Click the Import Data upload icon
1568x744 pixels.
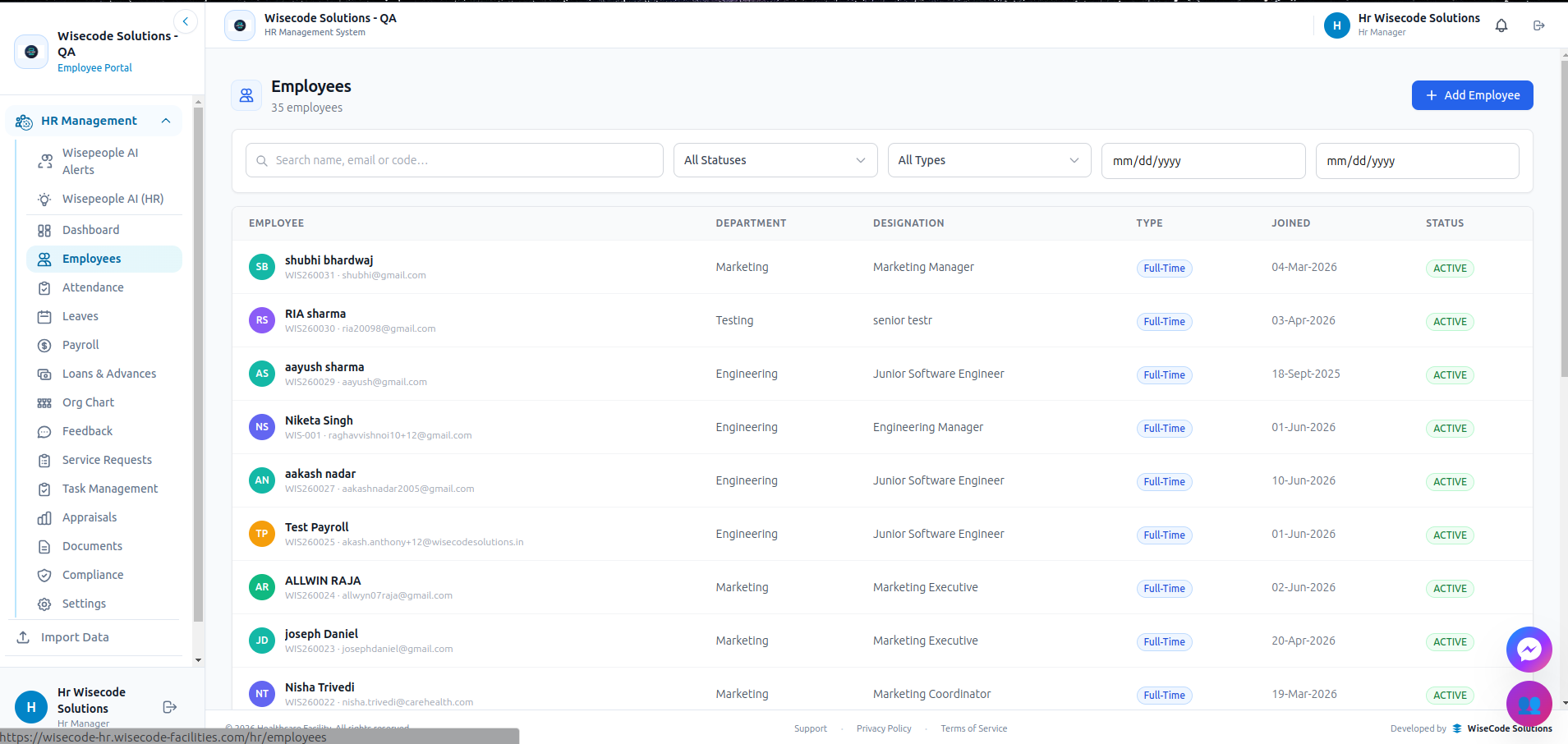click(x=23, y=637)
